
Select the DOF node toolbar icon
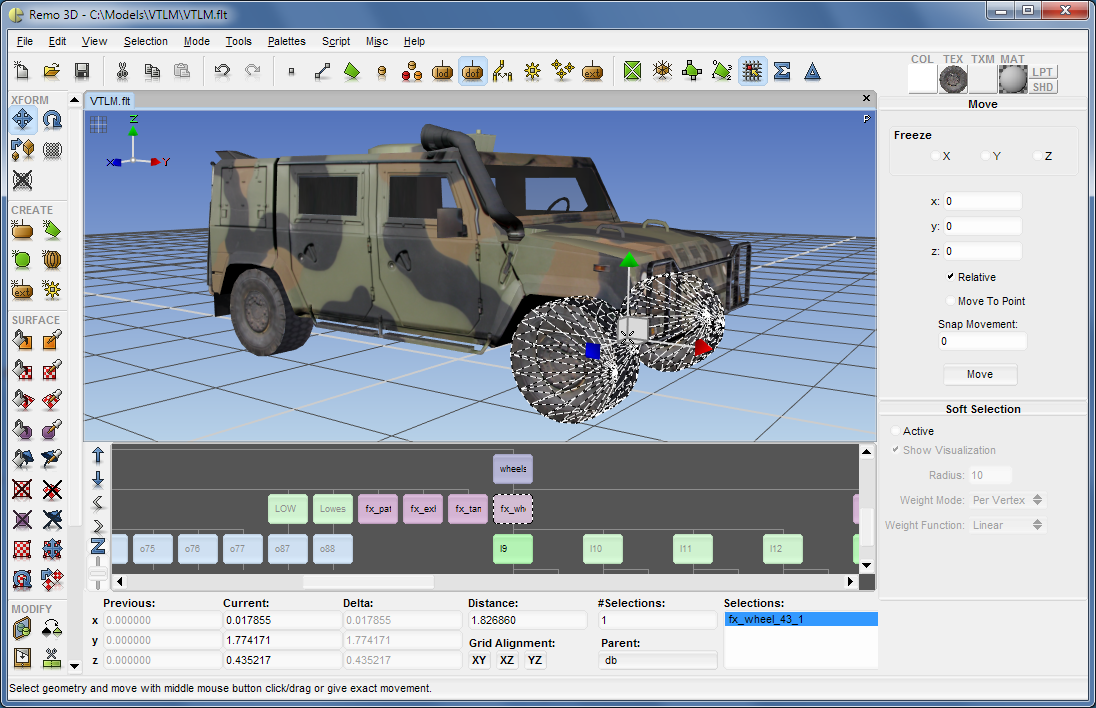(473, 71)
